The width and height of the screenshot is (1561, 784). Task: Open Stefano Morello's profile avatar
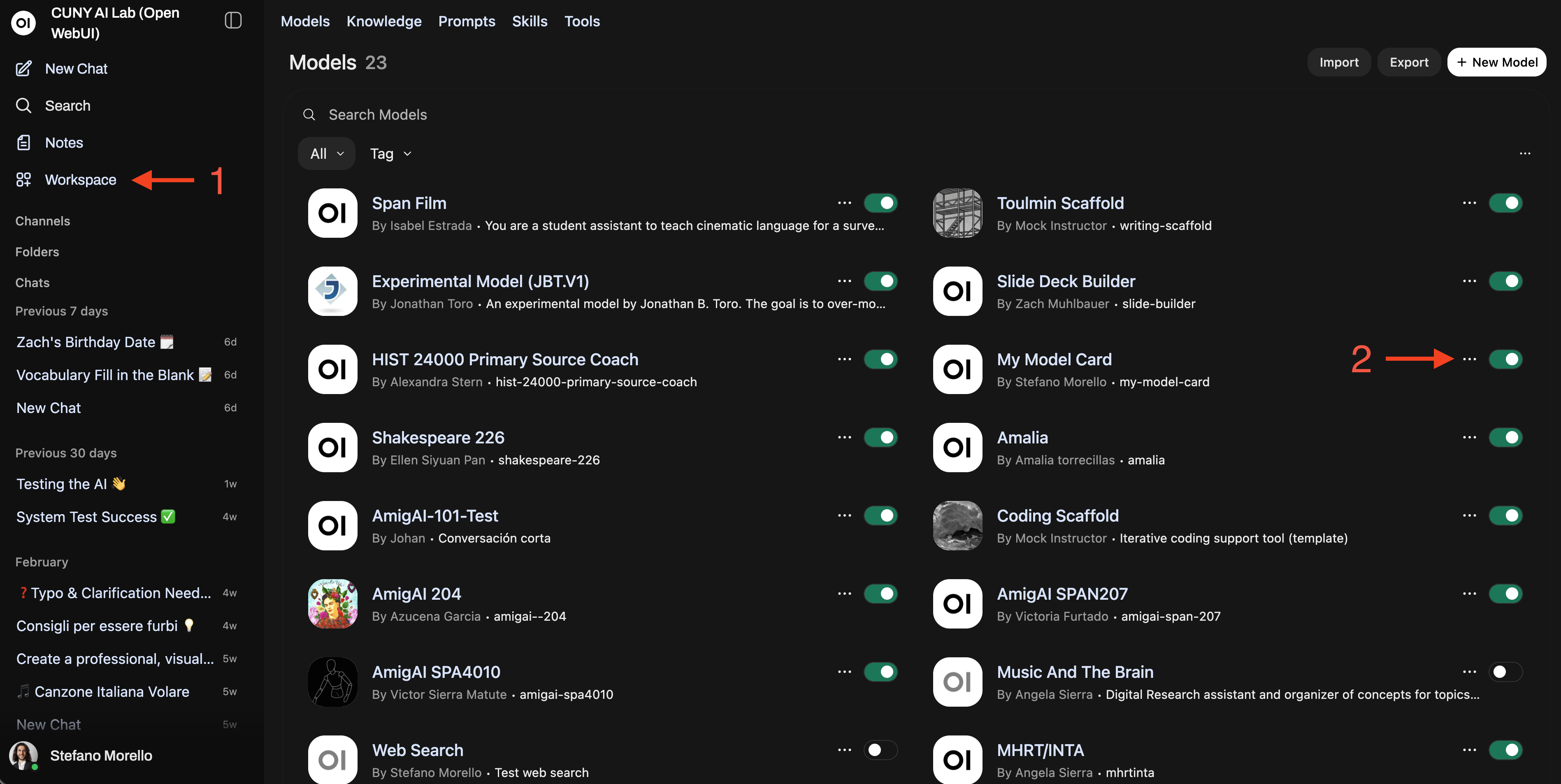(23, 756)
